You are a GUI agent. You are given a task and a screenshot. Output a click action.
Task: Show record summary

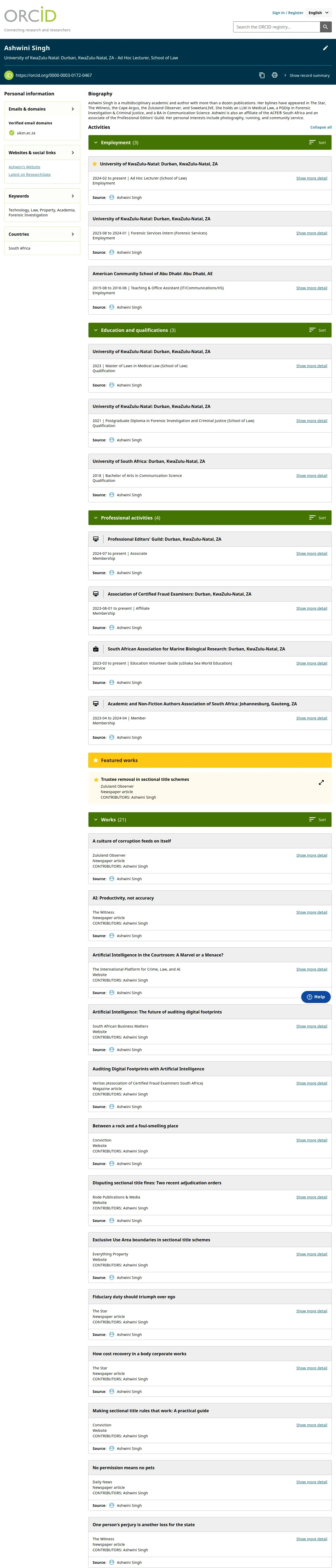(307, 76)
